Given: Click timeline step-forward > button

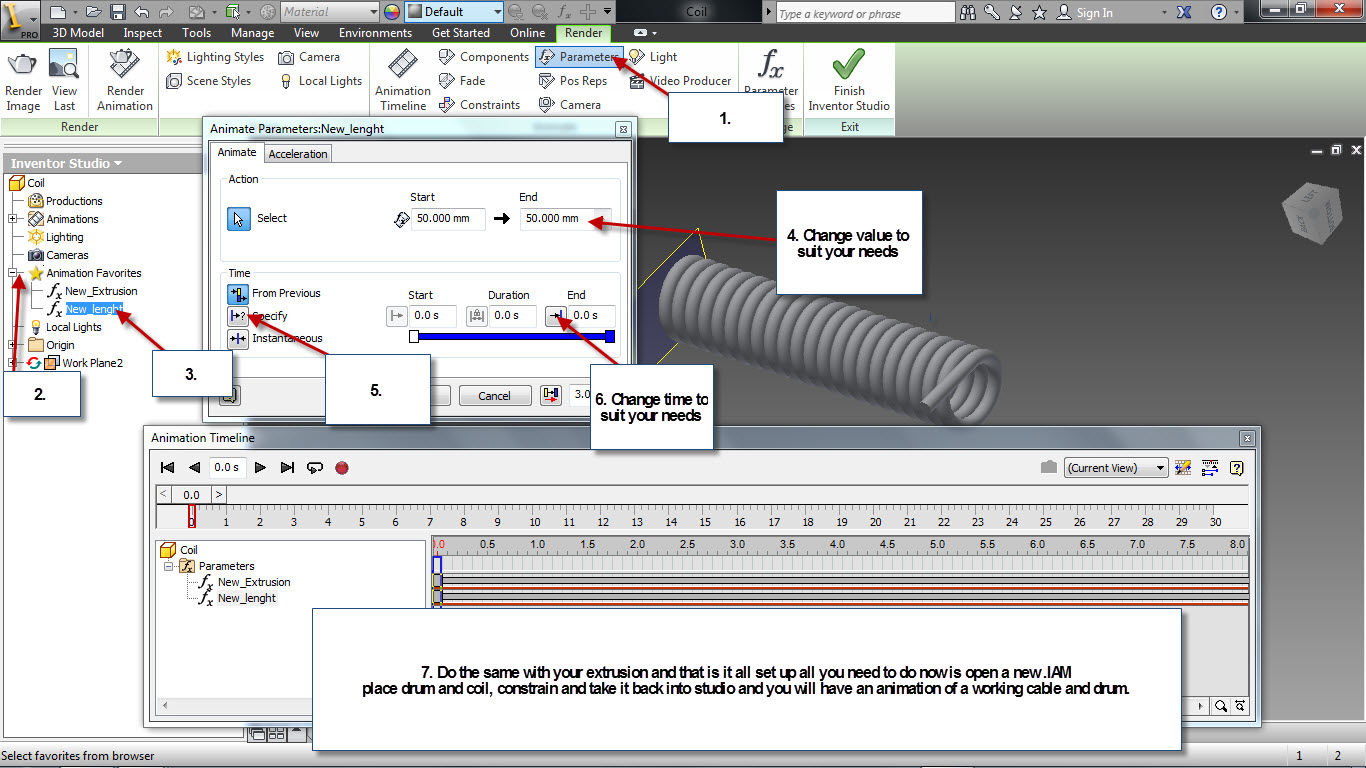Looking at the screenshot, I should click(x=220, y=495).
